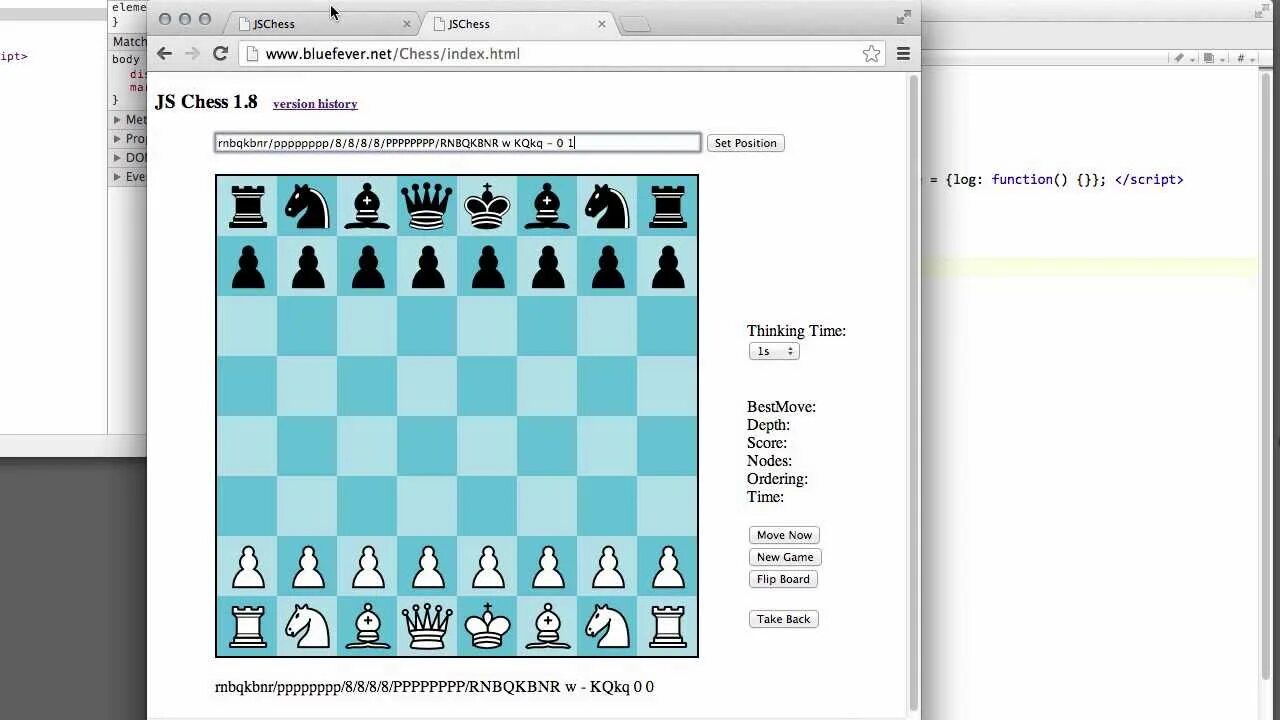Screen dimensions: 1280x720
Task: Click the black bishop beside the black king
Action: coord(547,206)
